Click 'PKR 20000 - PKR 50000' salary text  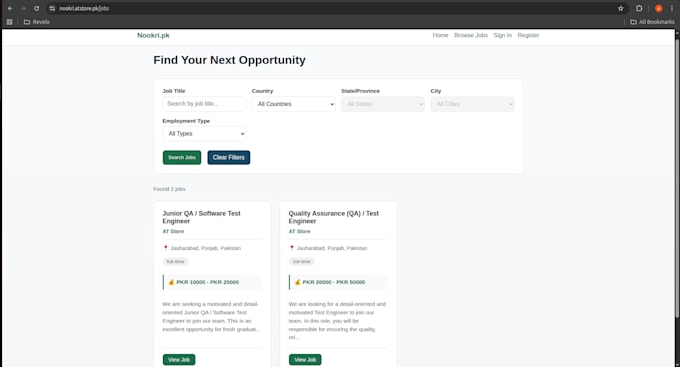pos(333,282)
